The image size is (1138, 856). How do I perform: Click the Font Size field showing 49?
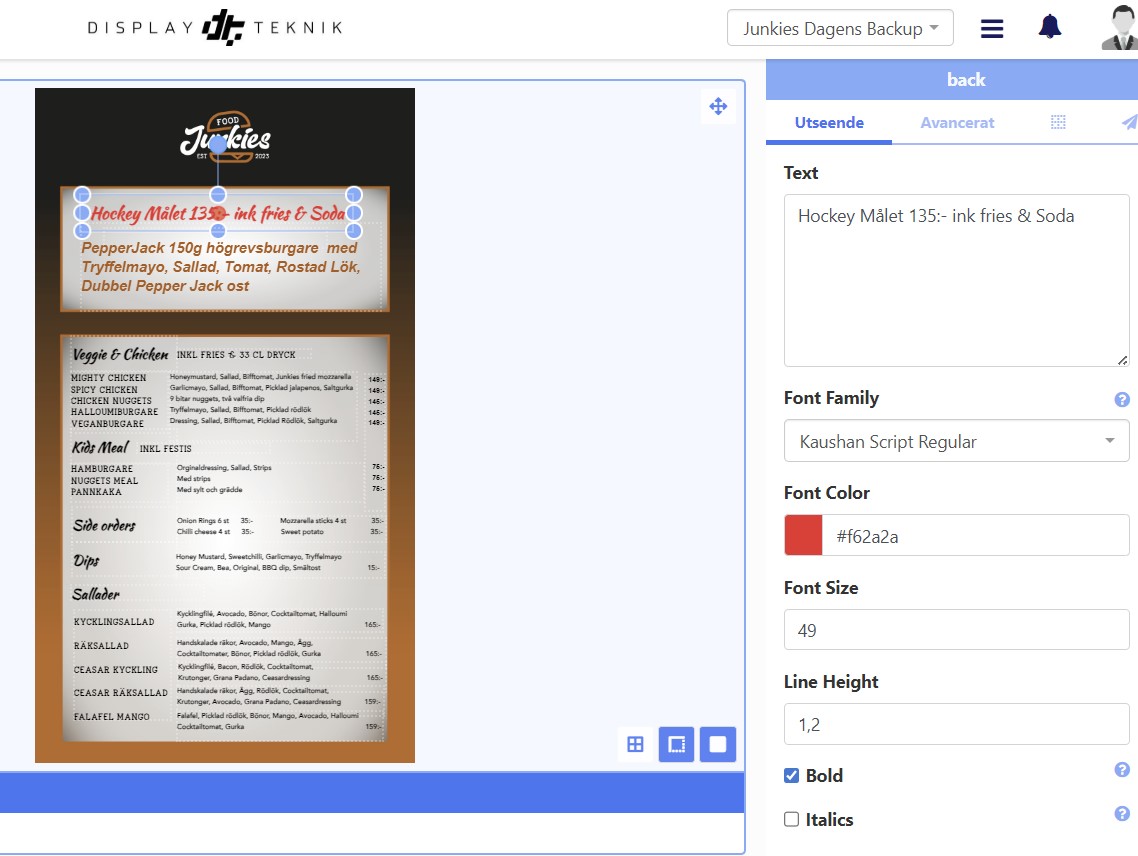957,629
